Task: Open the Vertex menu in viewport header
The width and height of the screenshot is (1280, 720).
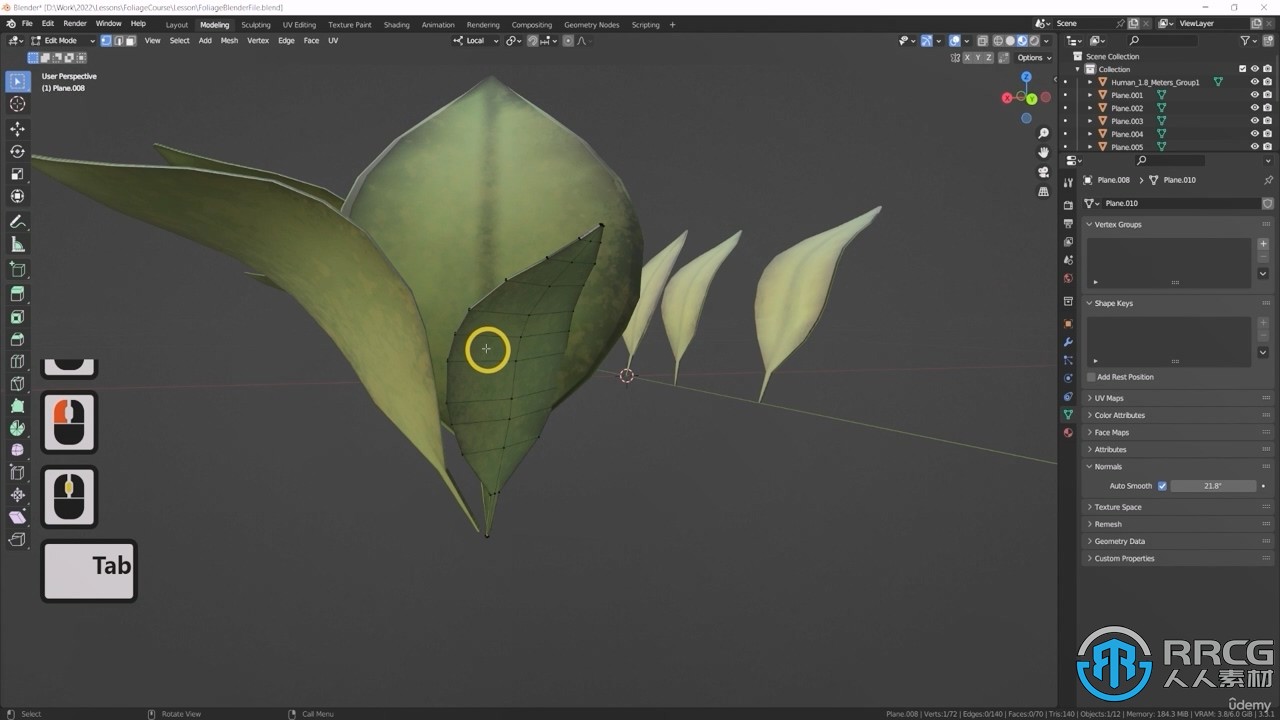Action: coord(258,41)
